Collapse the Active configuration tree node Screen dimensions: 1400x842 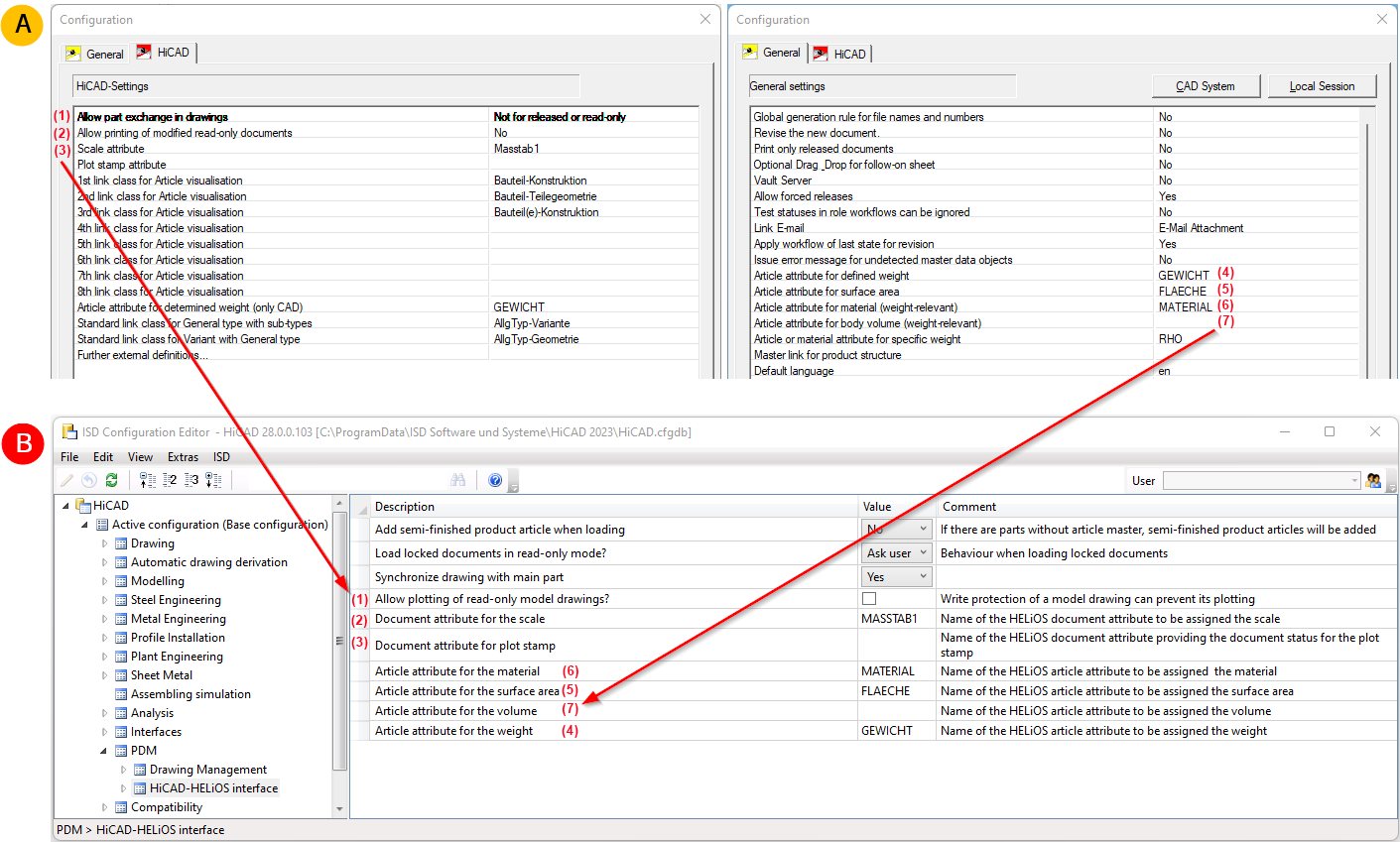click(85, 525)
